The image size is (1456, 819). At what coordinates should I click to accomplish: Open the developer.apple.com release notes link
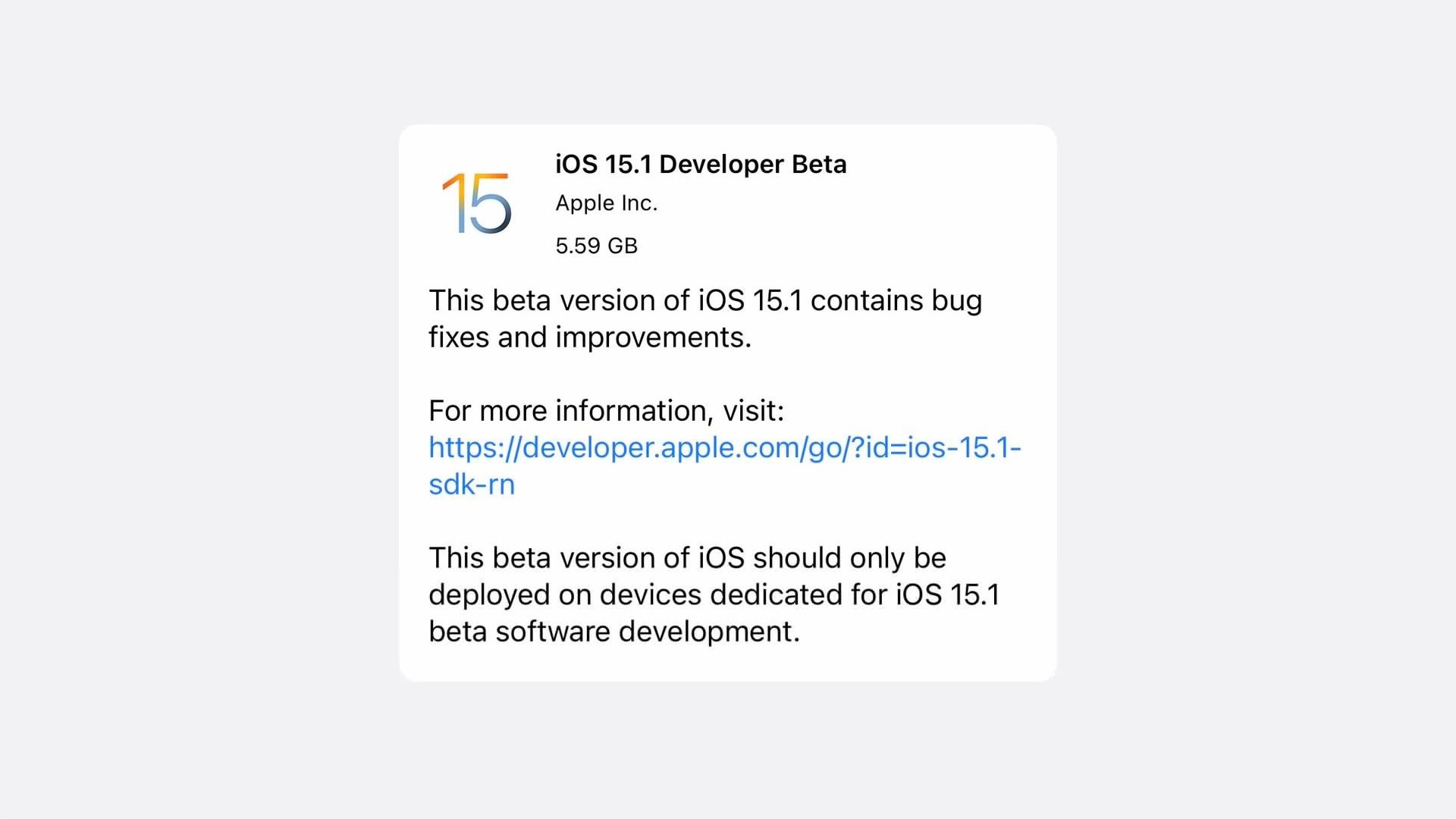point(725,466)
